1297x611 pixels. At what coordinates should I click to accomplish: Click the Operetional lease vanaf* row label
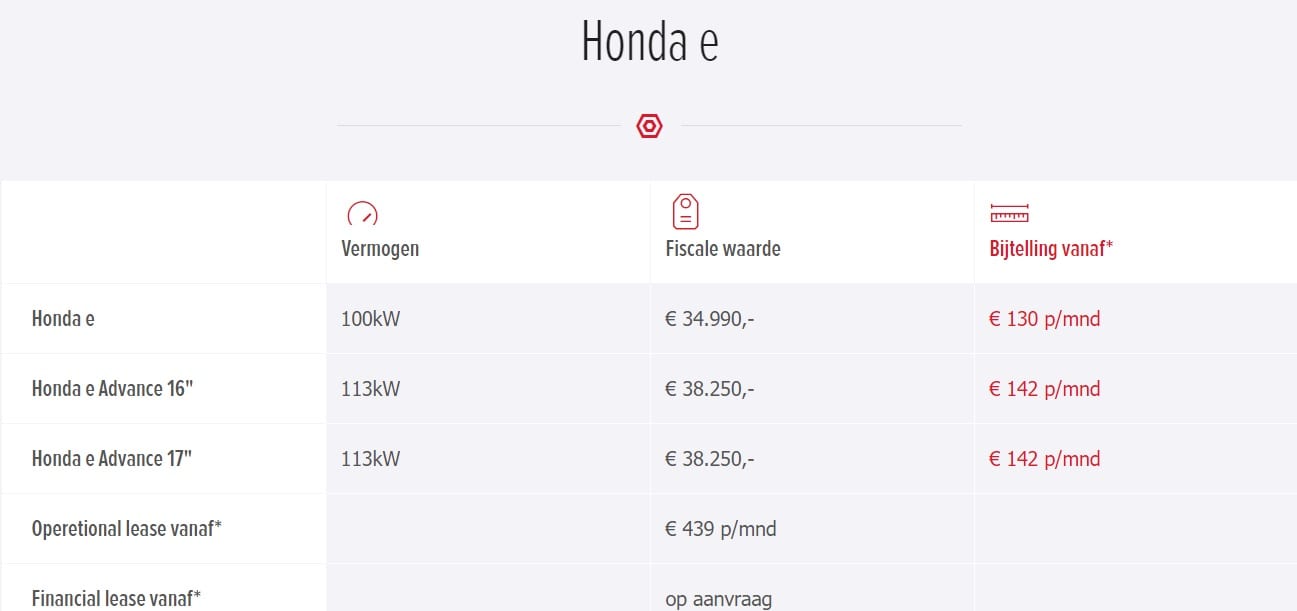[127, 529]
